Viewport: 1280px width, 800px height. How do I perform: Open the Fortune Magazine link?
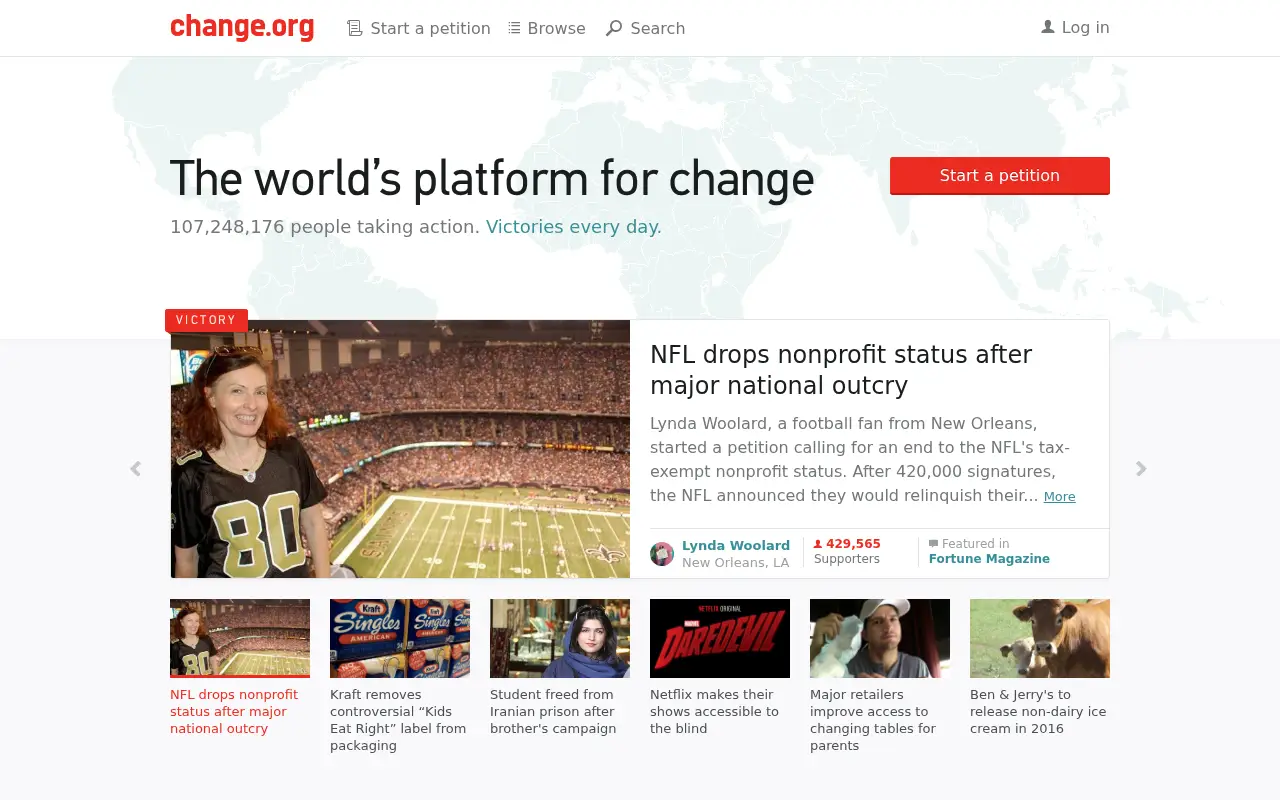click(989, 559)
